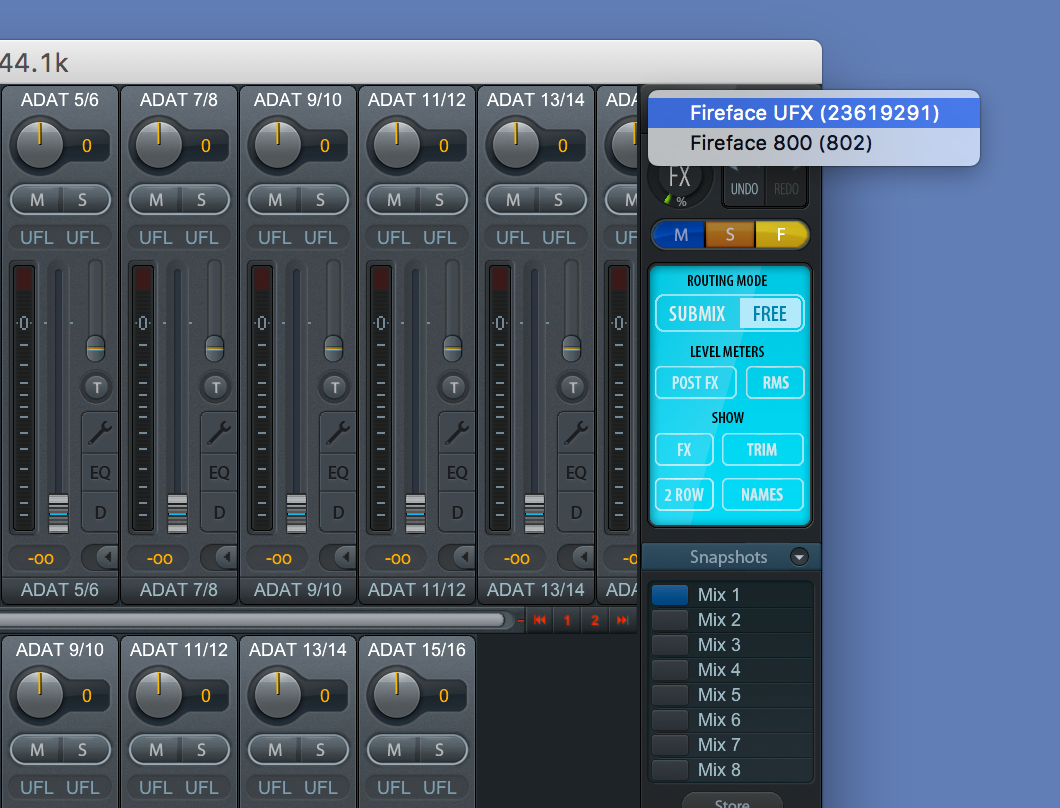Show EQ for upper-row ADAT 13/14
The height and width of the screenshot is (808, 1060).
pos(576,473)
